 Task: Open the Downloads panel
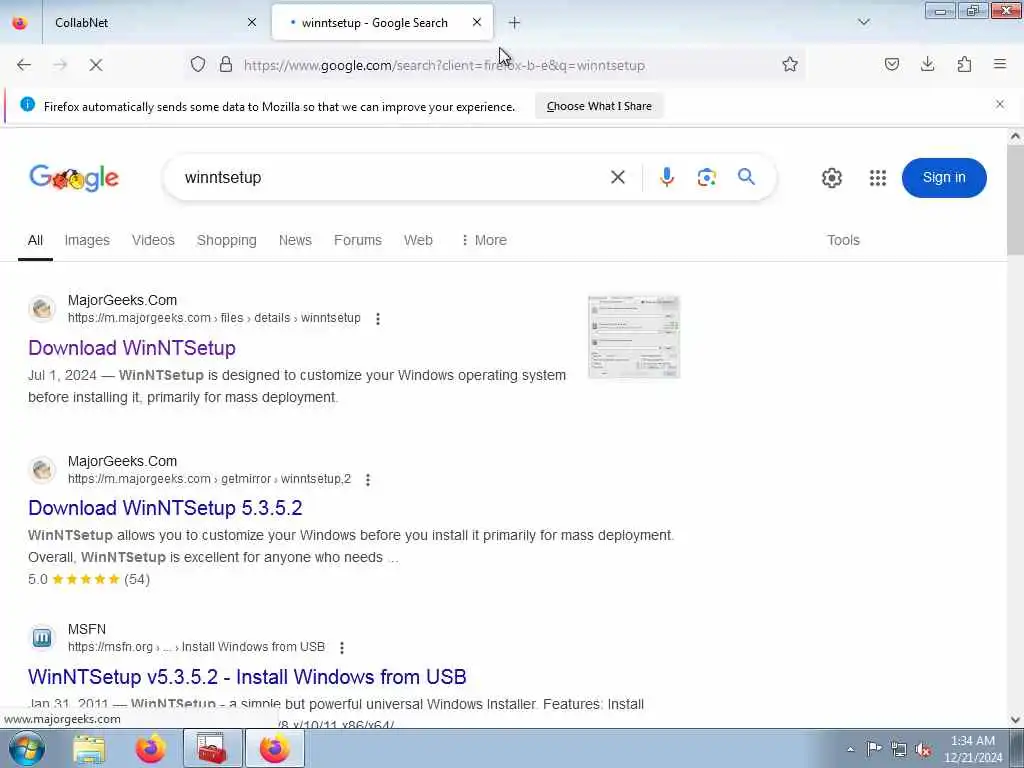tap(927, 64)
